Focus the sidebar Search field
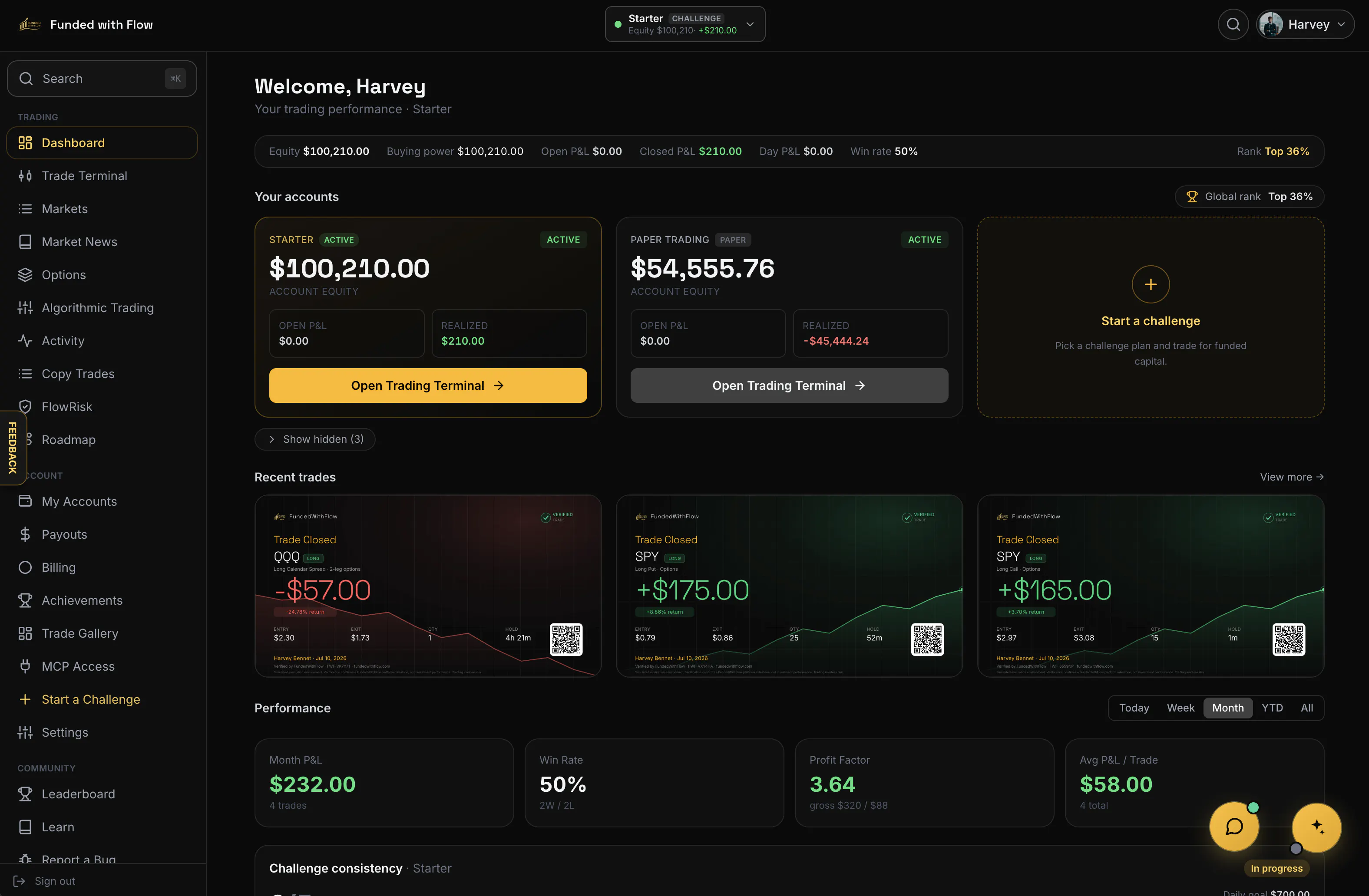The width and height of the screenshot is (1369, 896). (102, 78)
